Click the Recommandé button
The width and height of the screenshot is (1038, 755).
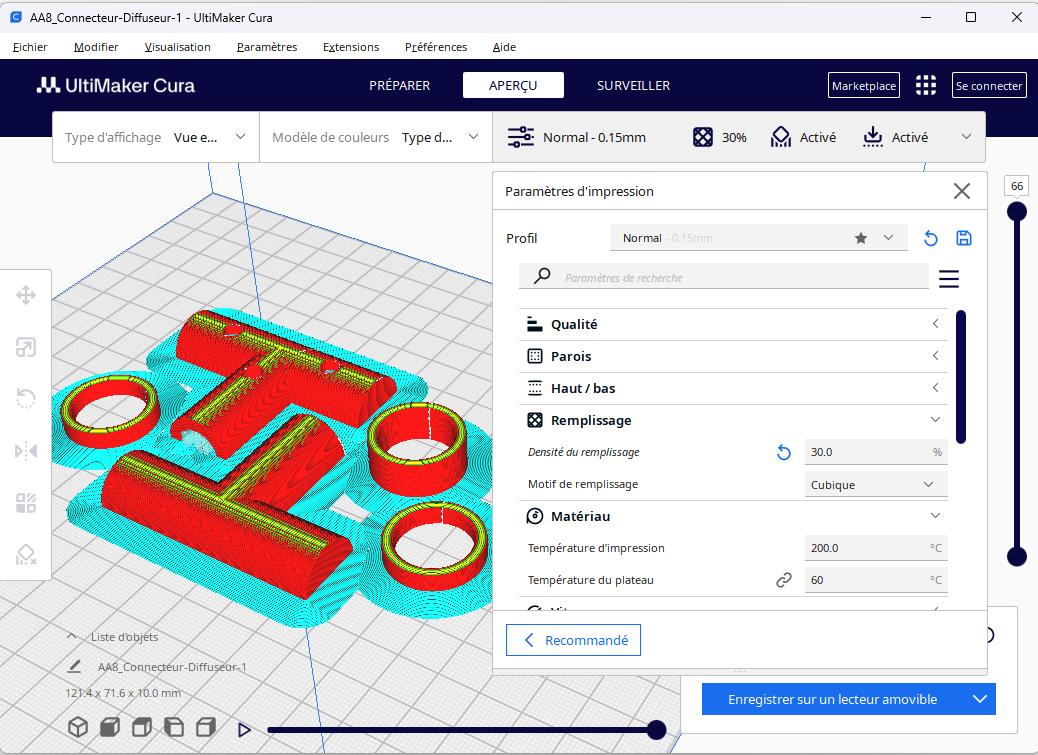(x=573, y=640)
